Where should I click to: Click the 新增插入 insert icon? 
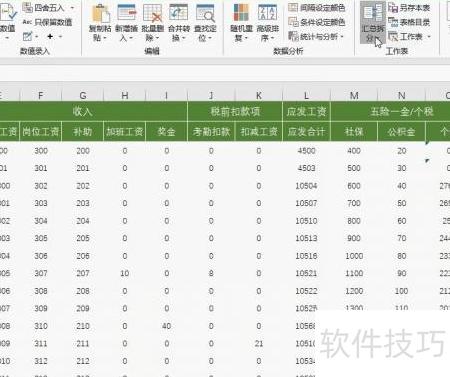(x=126, y=23)
